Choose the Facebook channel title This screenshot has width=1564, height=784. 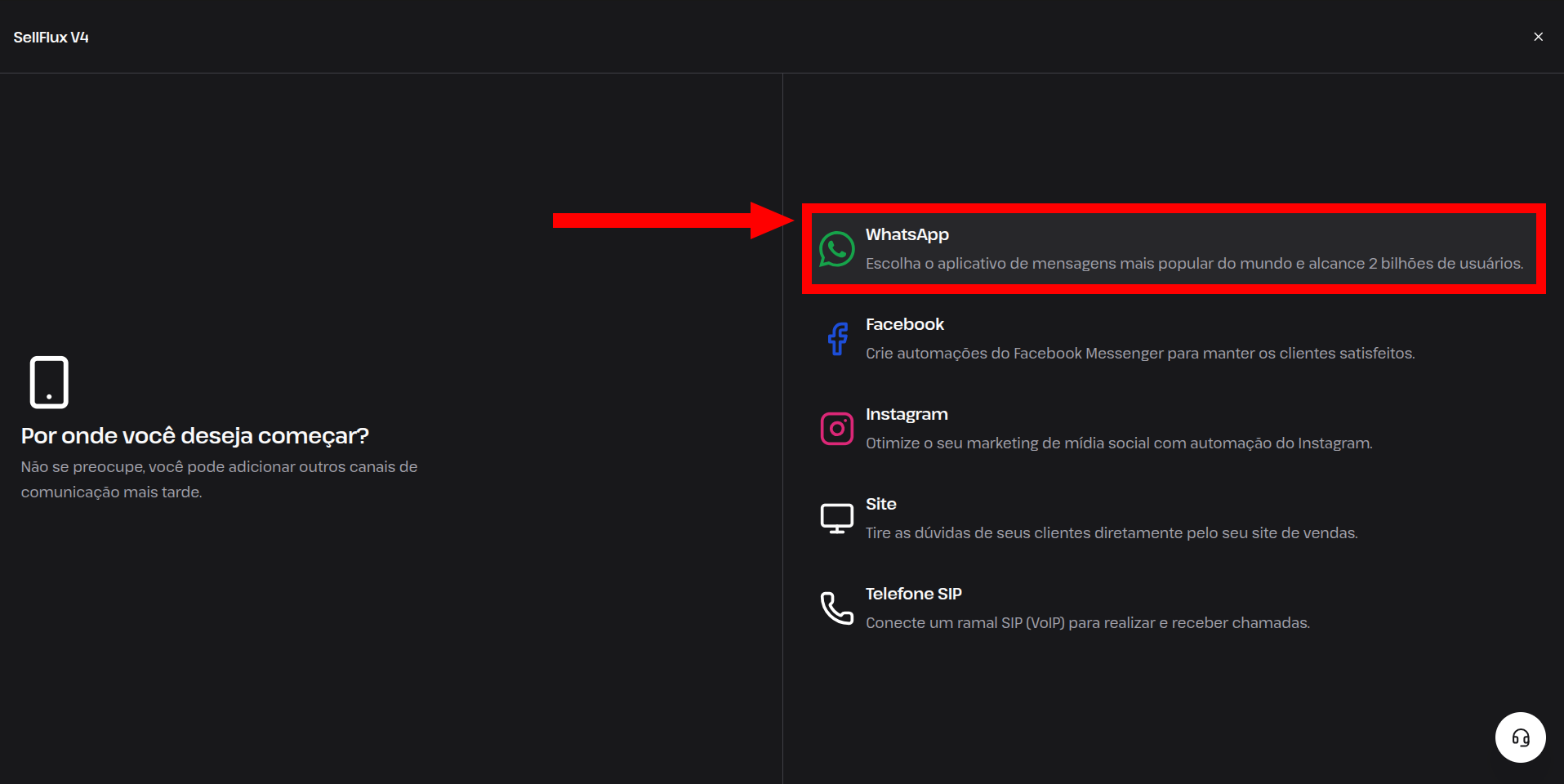pyautogui.click(x=905, y=325)
